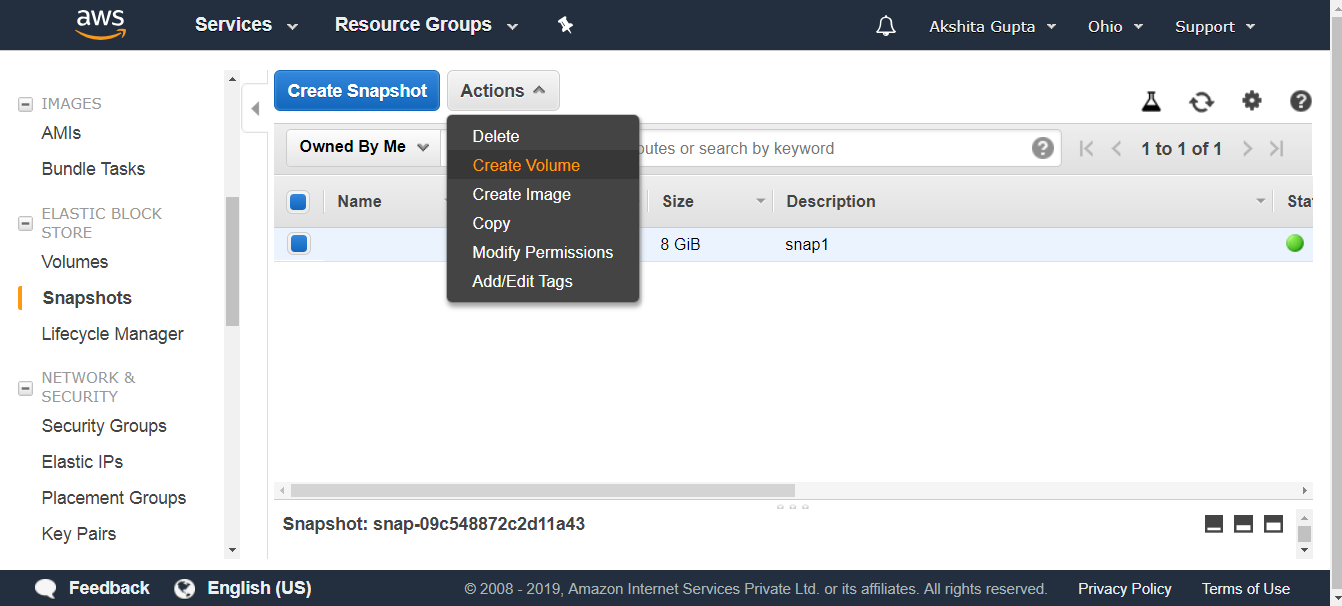Click the refresh icon
Viewport: 1342px width, 606px height.
1201,101
